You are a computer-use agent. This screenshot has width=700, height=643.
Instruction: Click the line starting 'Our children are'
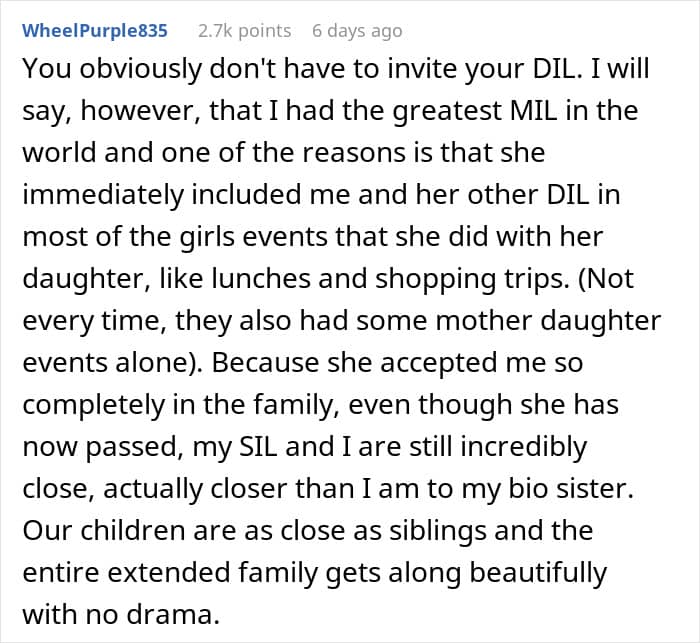pos(308,530)
